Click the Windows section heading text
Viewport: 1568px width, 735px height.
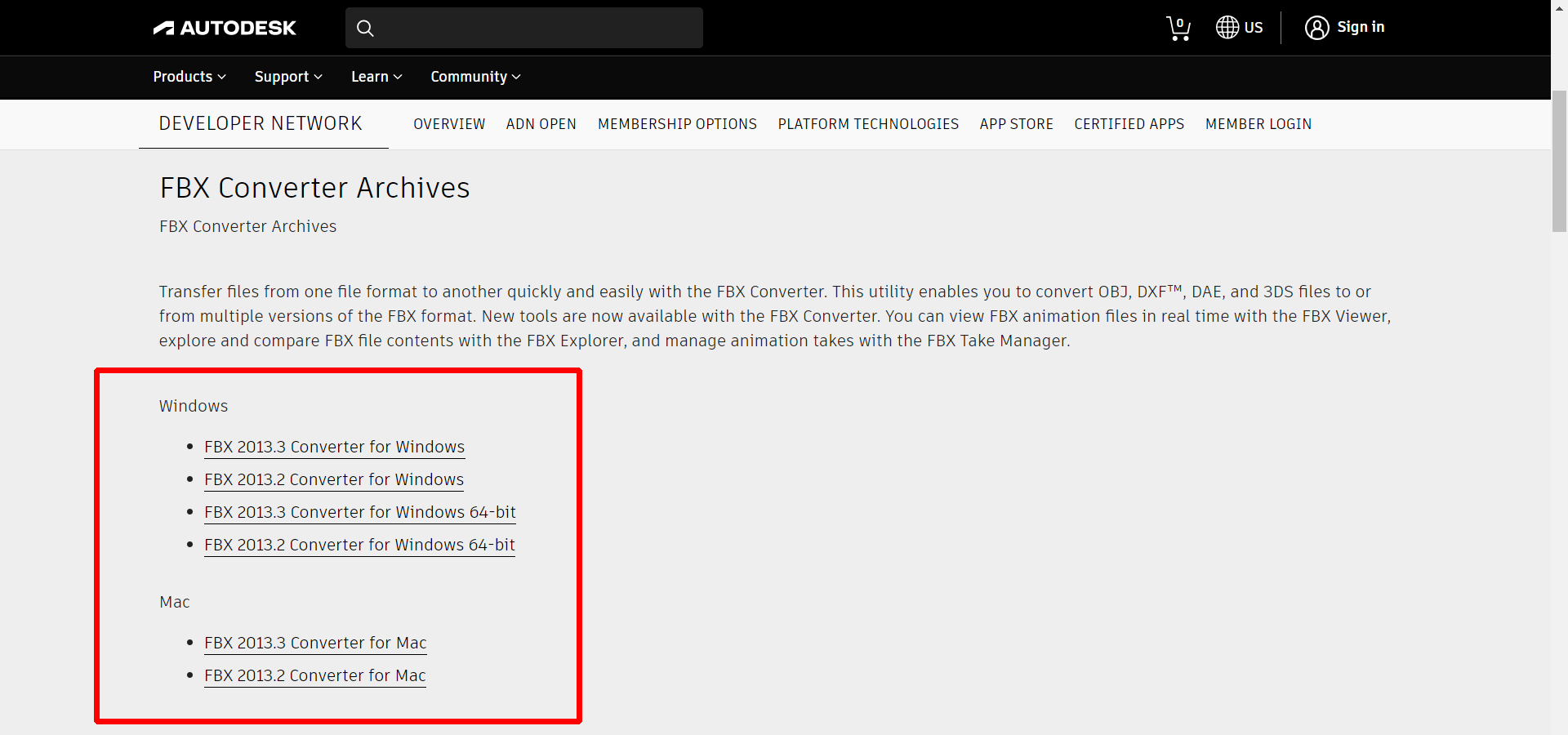(x=194, y=406)
